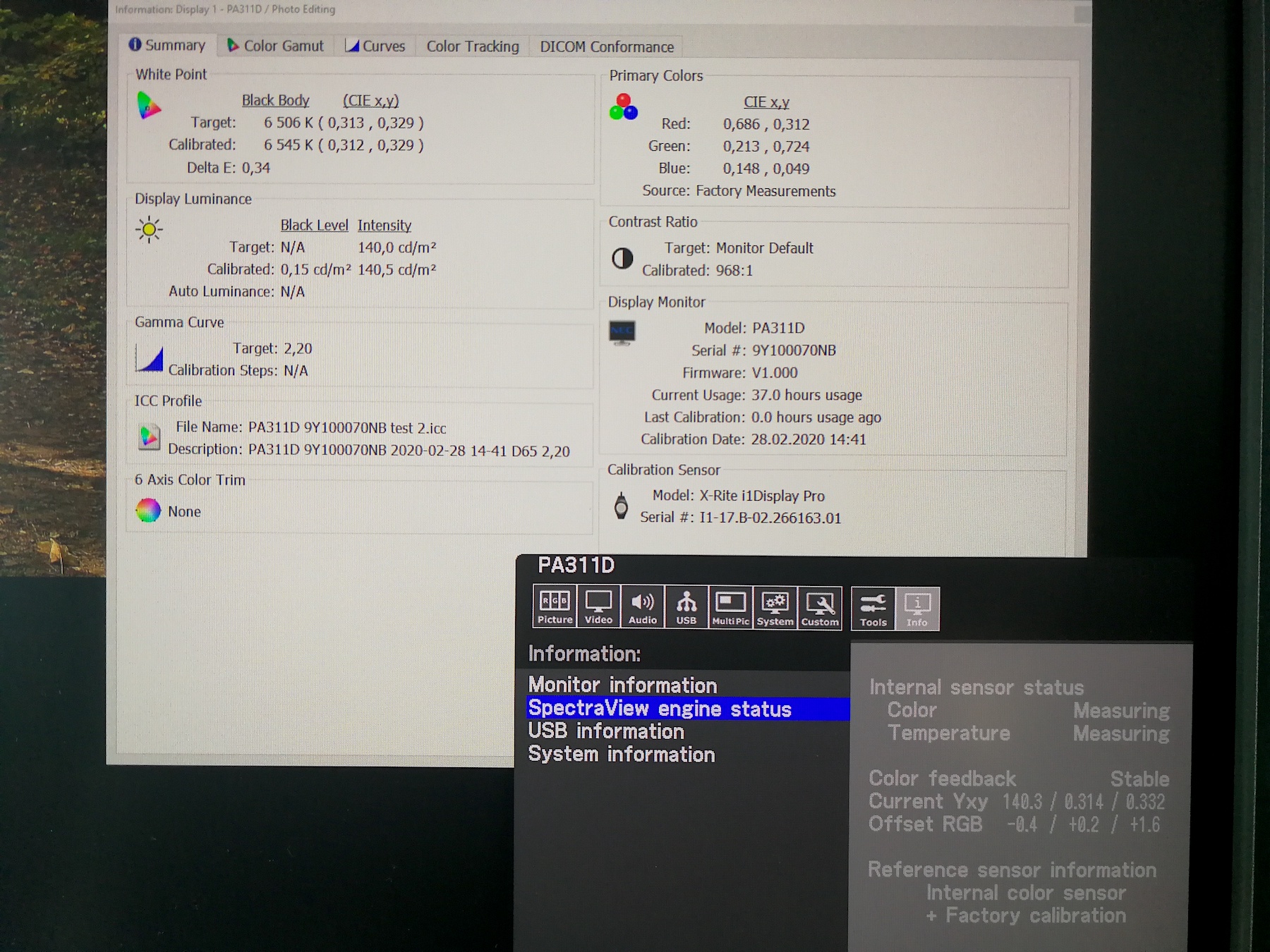Open the Color Tracking tab
The height and width of the screenshot is (952, 1270).
[472, 47]
